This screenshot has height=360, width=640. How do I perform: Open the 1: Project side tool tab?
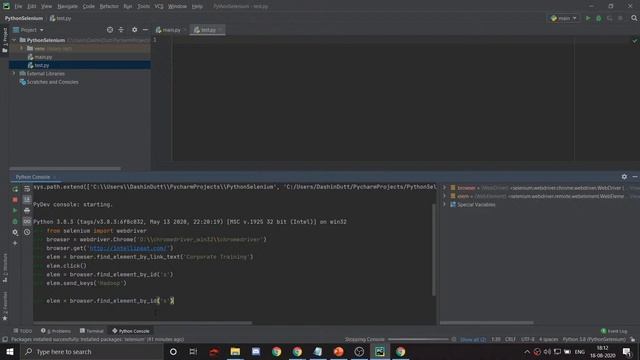[x=5, y=40]
